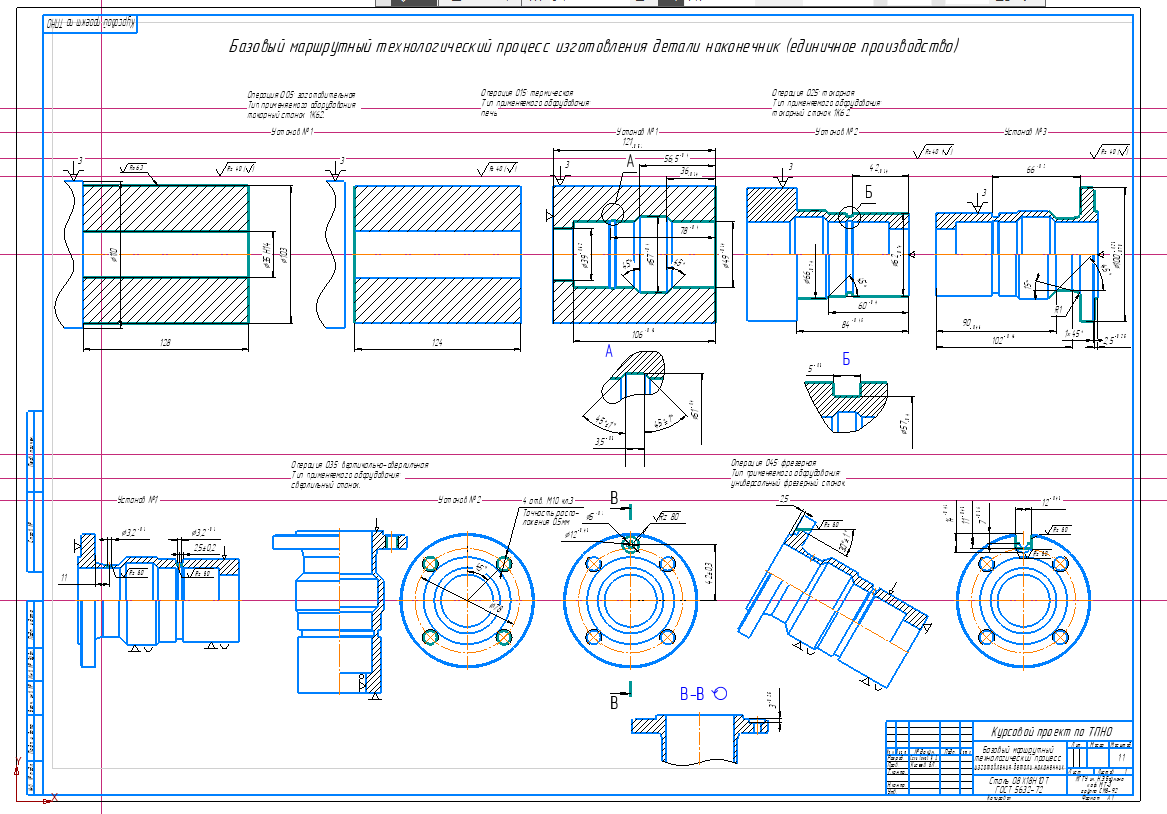
Task: Select the blue detail view label A
Action: pos(609,351)
